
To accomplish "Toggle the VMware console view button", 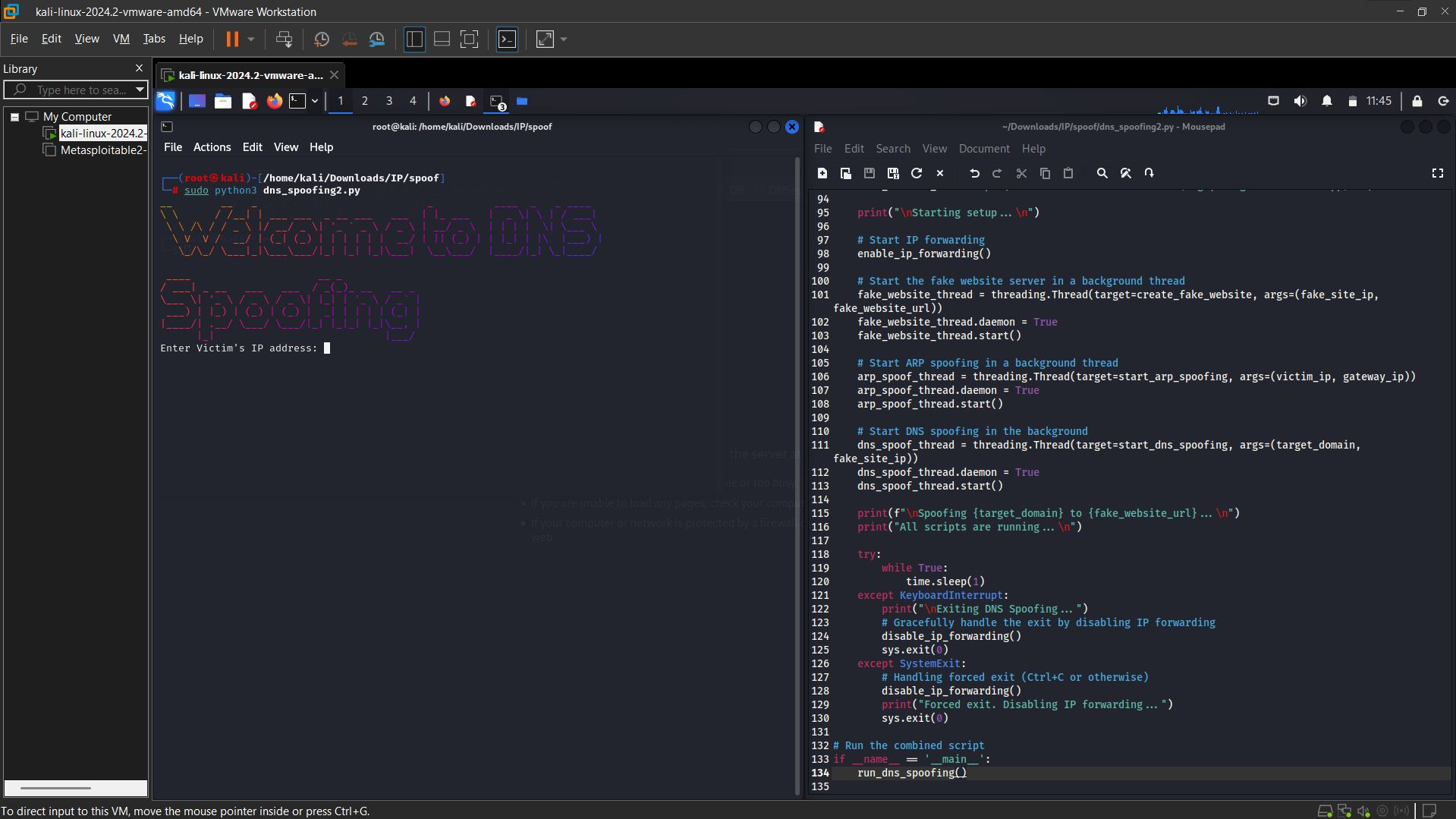I will point(507,39).
